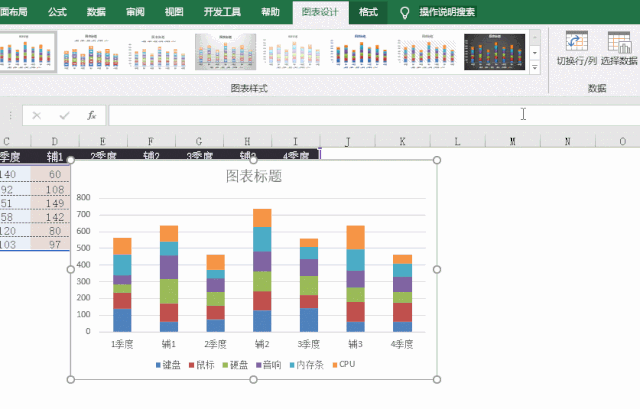Select the first chart style thumbnail
640x409 pixels.
pyautogui.click(x=27, y=52)
